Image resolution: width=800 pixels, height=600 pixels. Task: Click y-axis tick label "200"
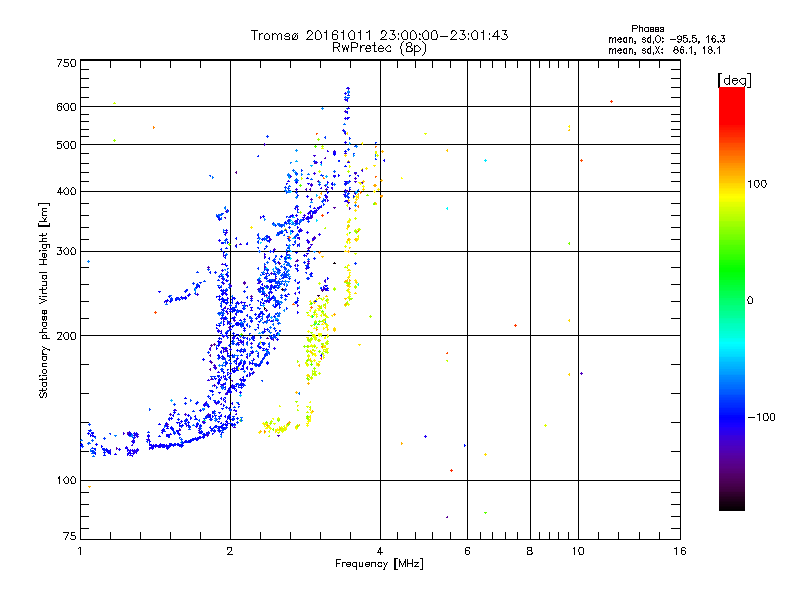66,336
